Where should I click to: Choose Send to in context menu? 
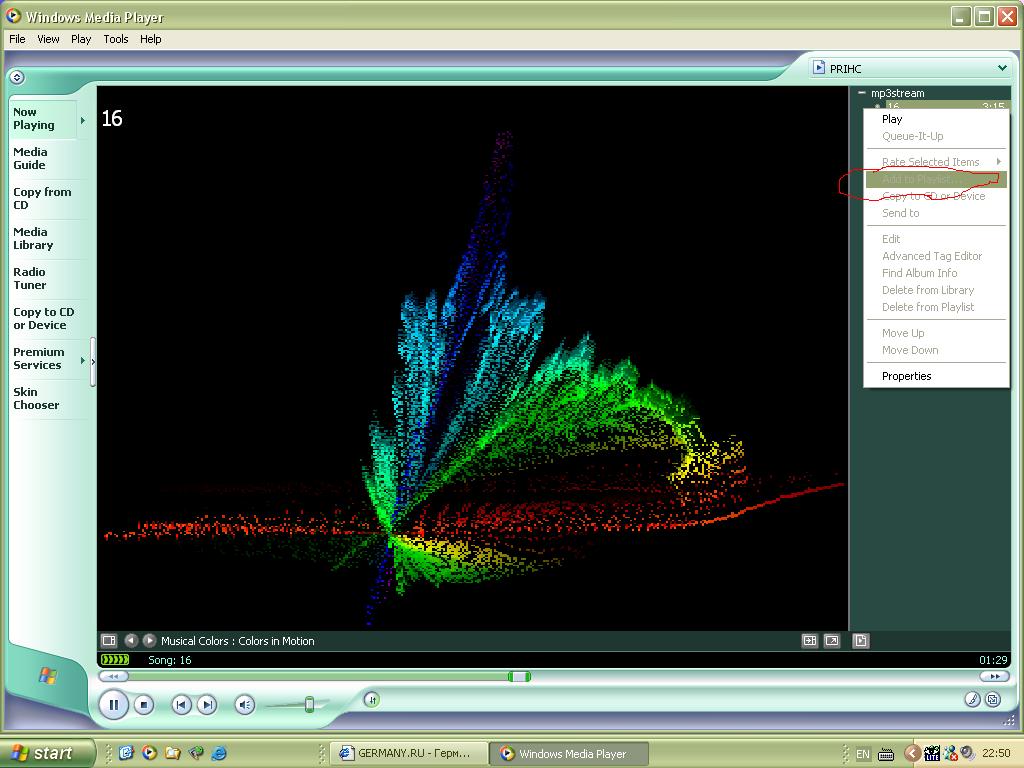936,213
